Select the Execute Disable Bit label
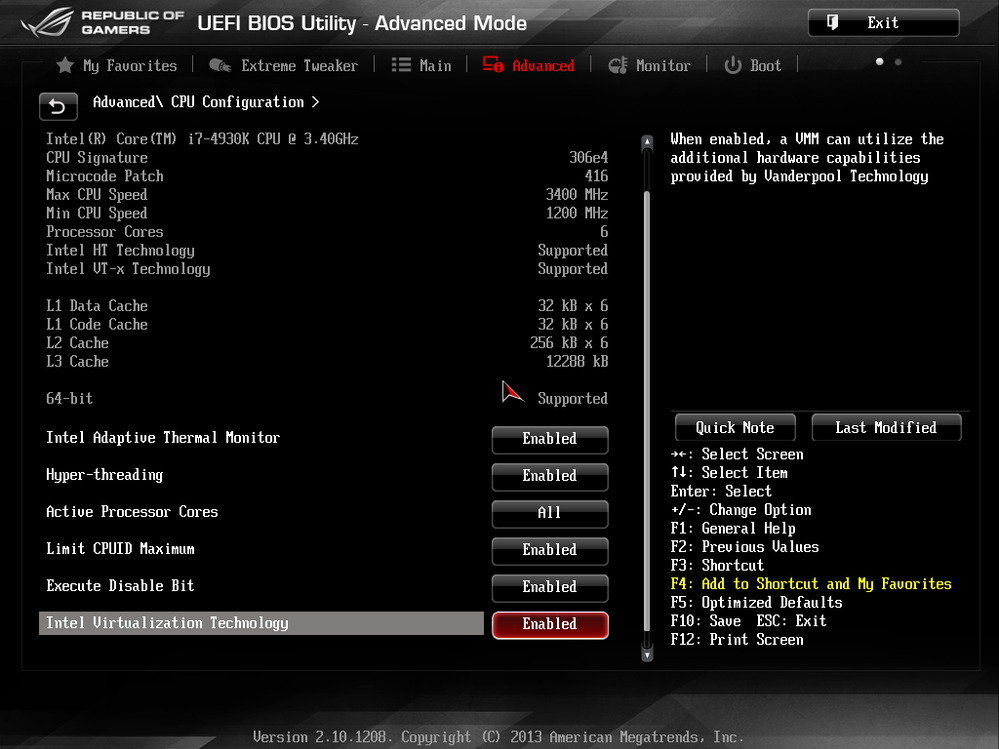 [120, 586]
